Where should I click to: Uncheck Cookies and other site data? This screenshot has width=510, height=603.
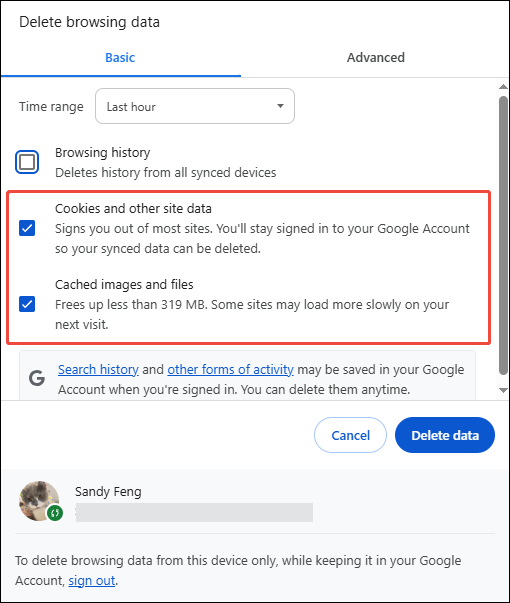(x=27, y=228)
